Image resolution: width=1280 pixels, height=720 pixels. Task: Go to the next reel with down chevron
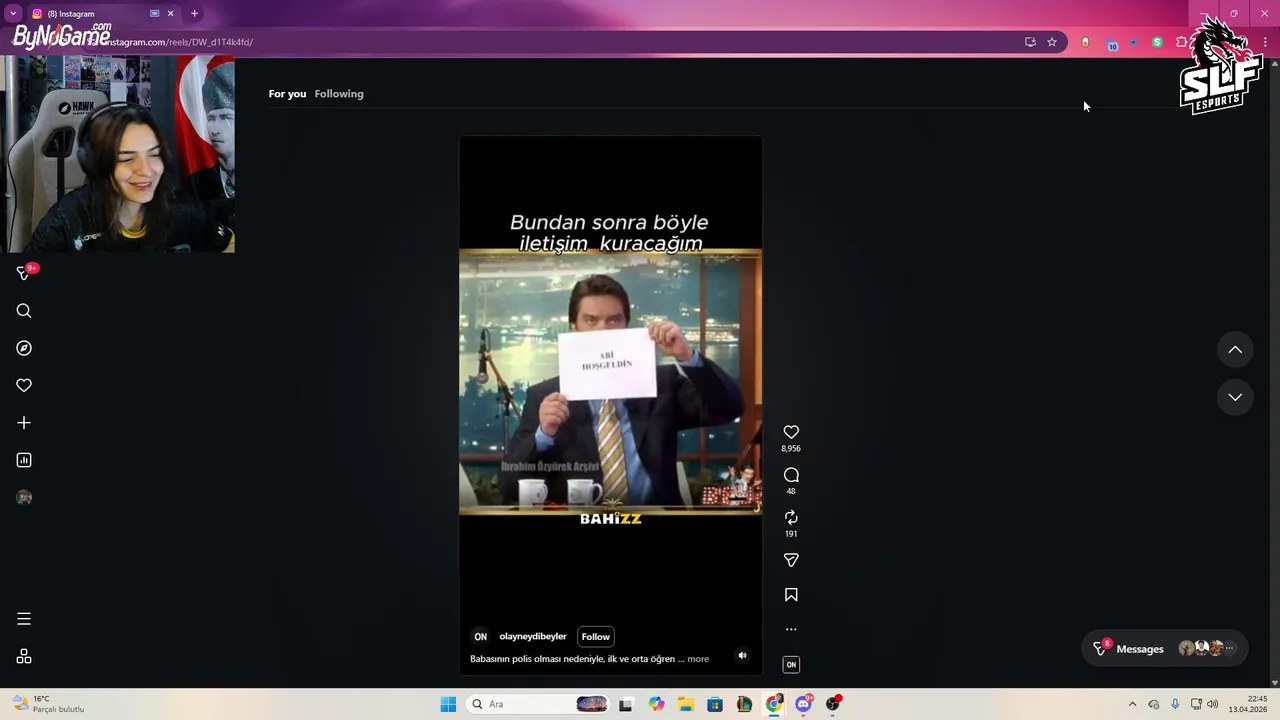1235,397
